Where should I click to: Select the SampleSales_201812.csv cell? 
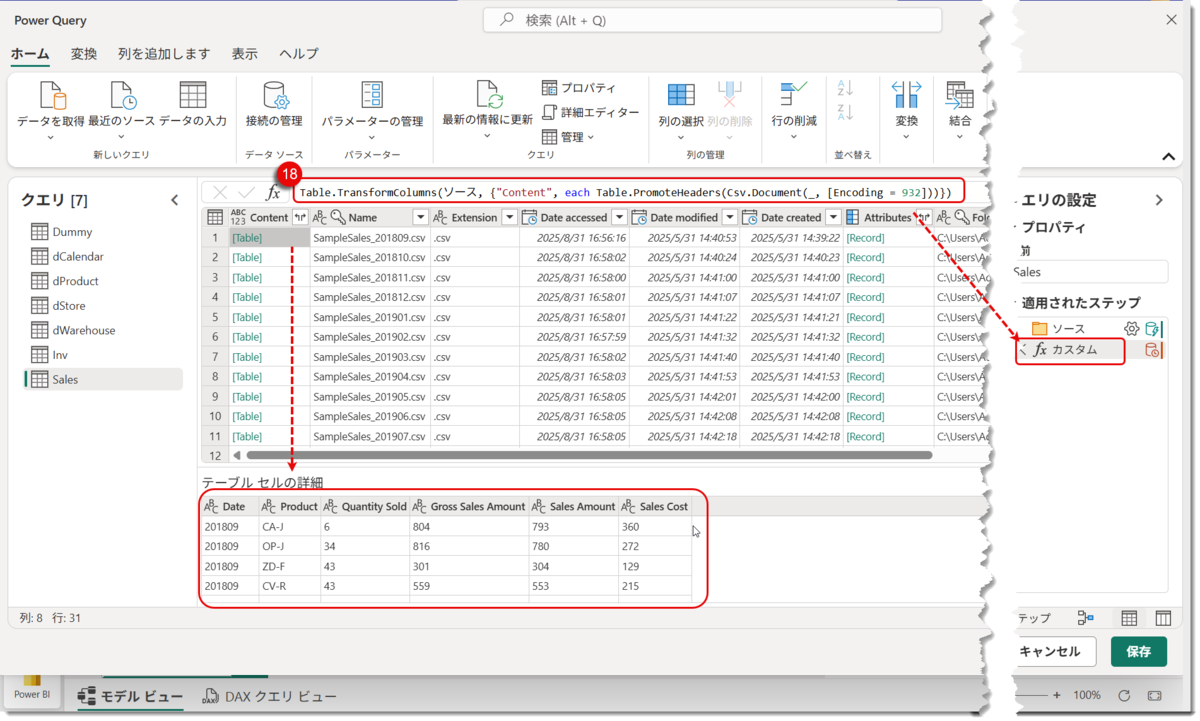coord(369,297)
